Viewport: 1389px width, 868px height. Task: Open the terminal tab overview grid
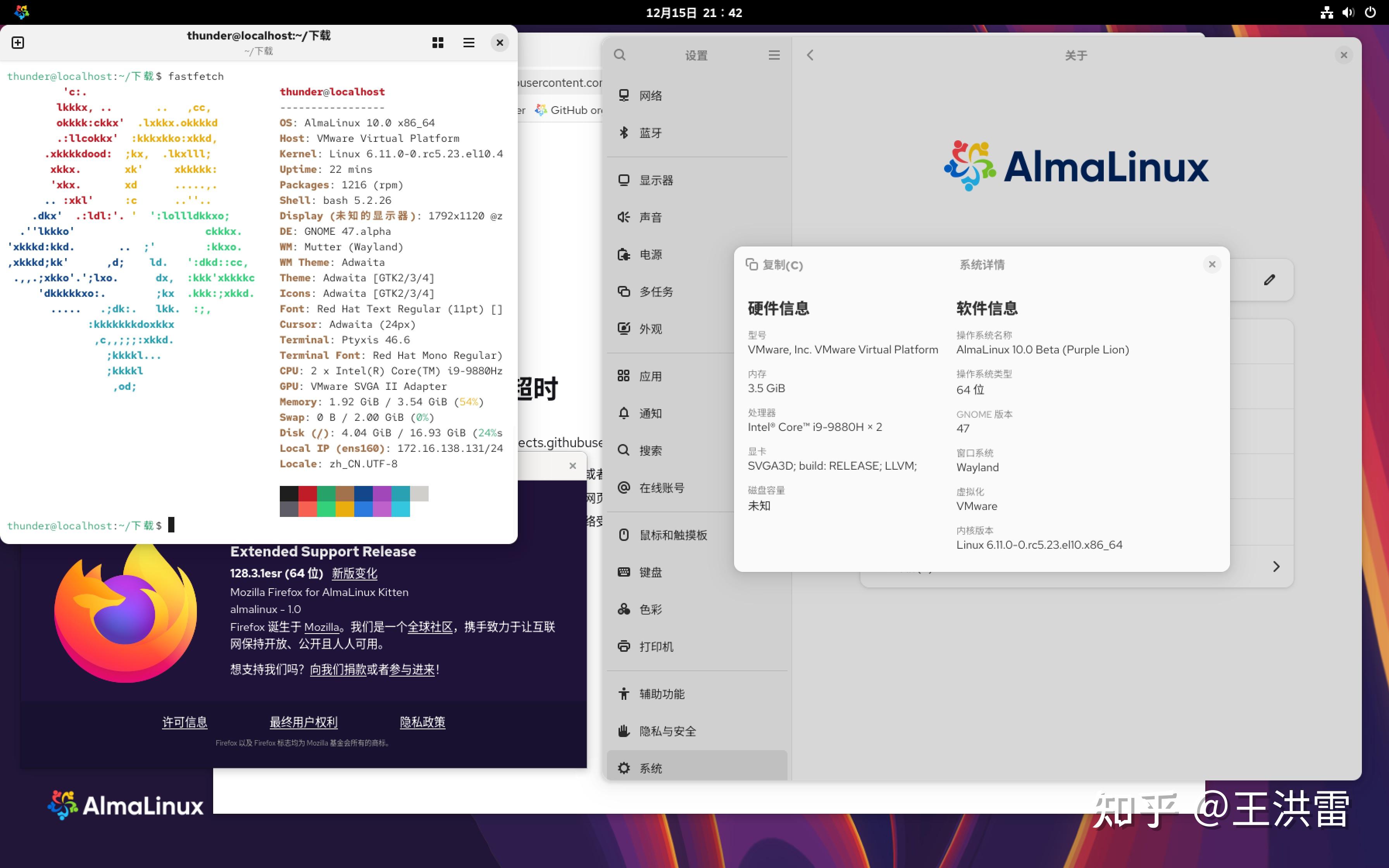tap(438, 43)
